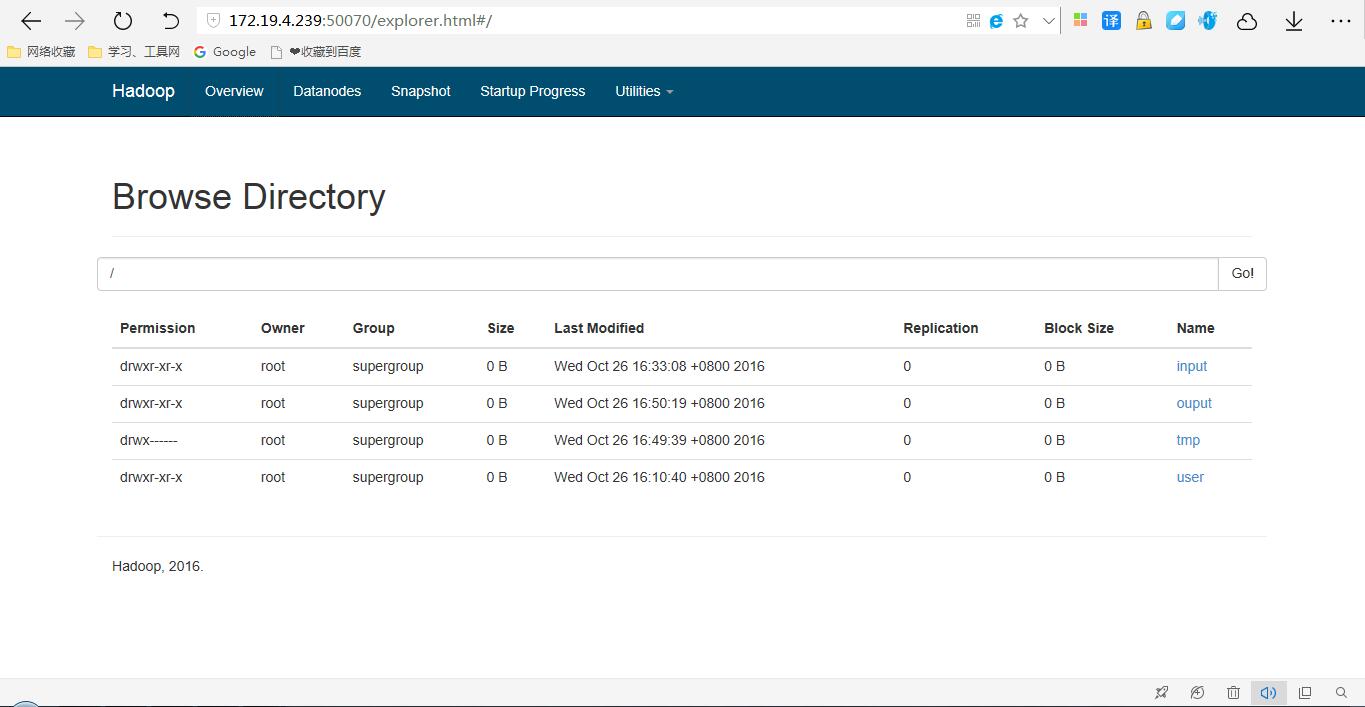Toggle the ad-block circle icon in status bar
This screenshot has height=707, width=1365.
[x=1197, y=691]
